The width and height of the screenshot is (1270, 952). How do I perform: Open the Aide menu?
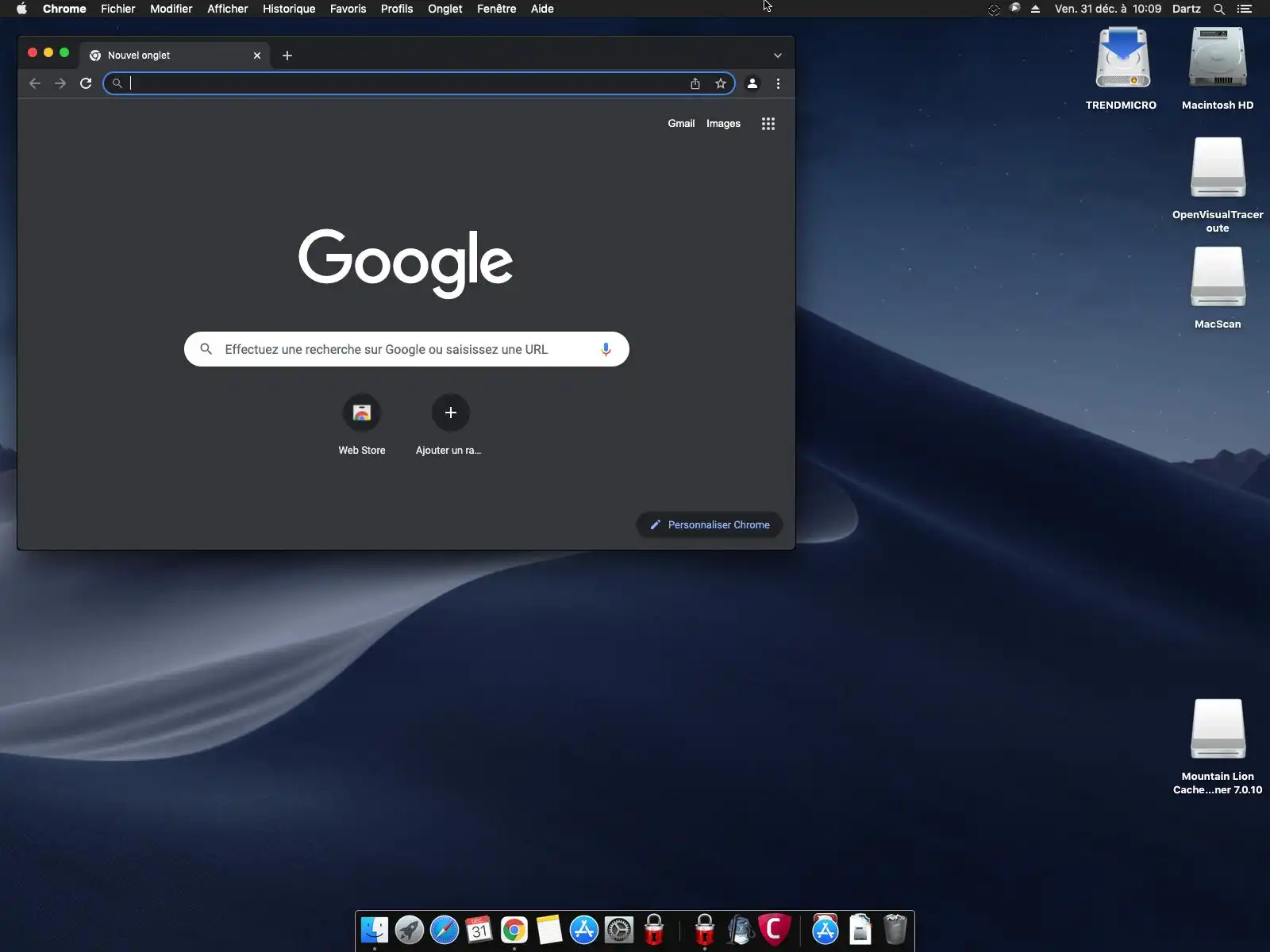[542, 9]
